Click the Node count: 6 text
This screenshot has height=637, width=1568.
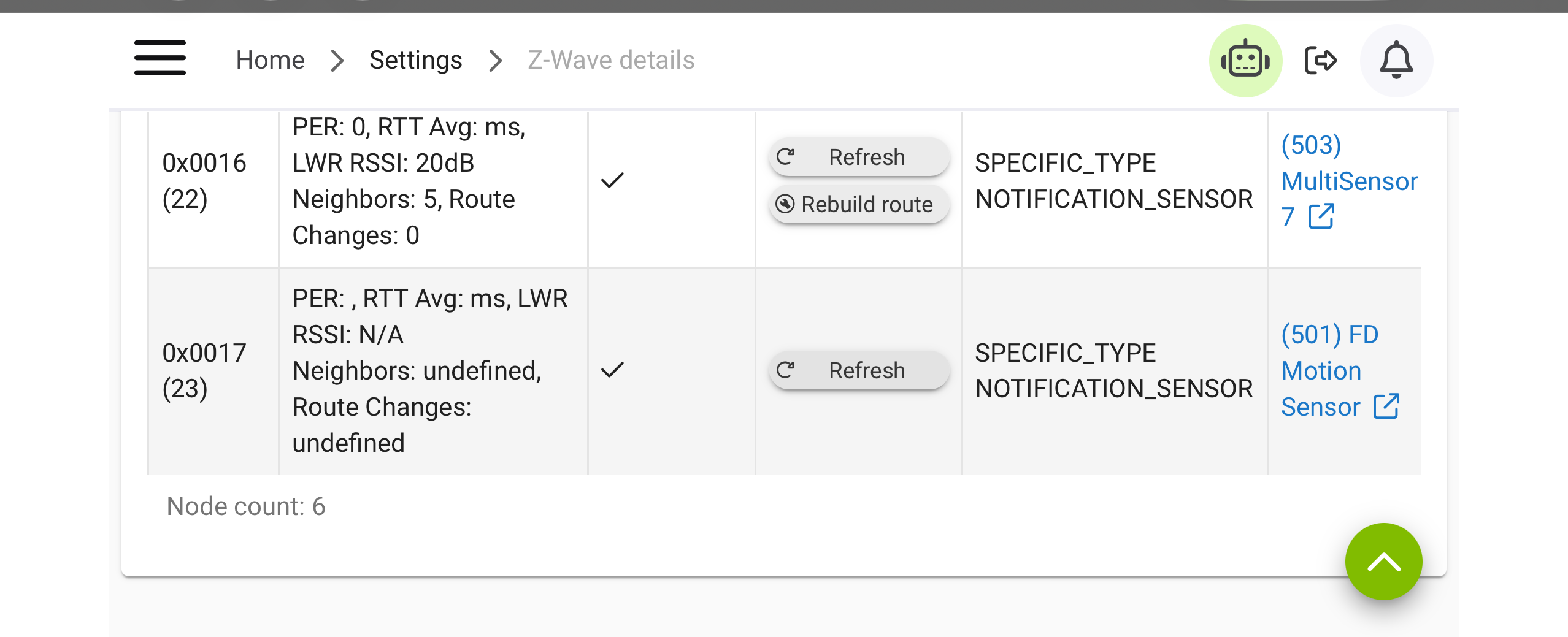point(246,506)
